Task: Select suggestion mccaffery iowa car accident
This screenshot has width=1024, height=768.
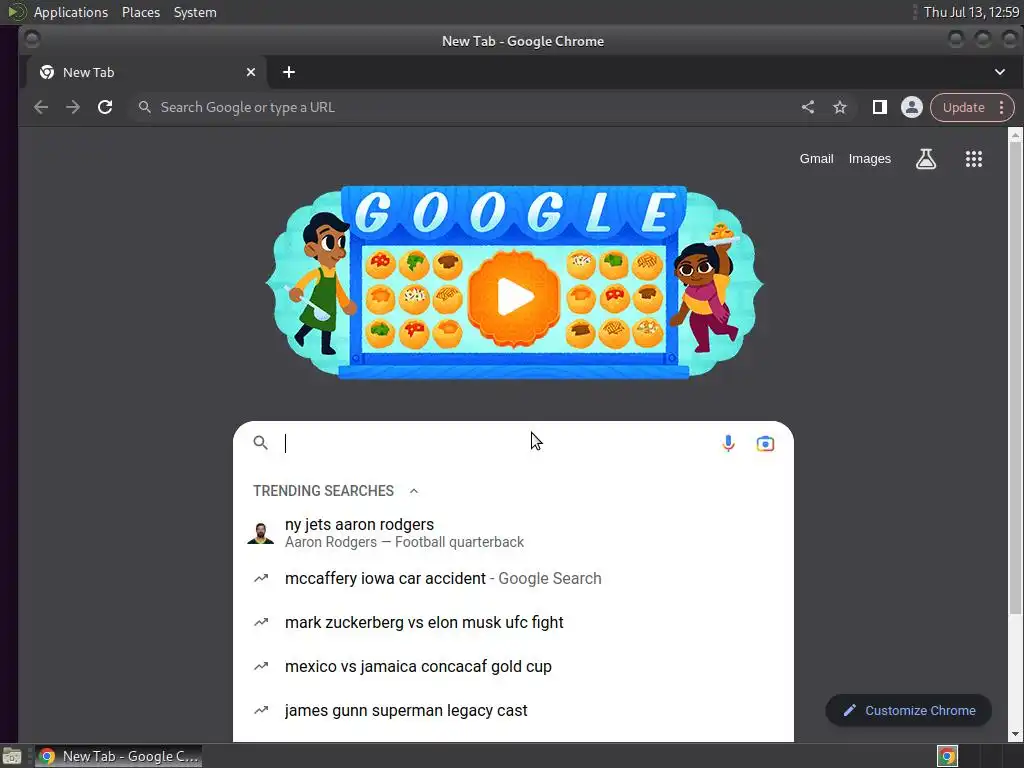Action: [513, 578]
